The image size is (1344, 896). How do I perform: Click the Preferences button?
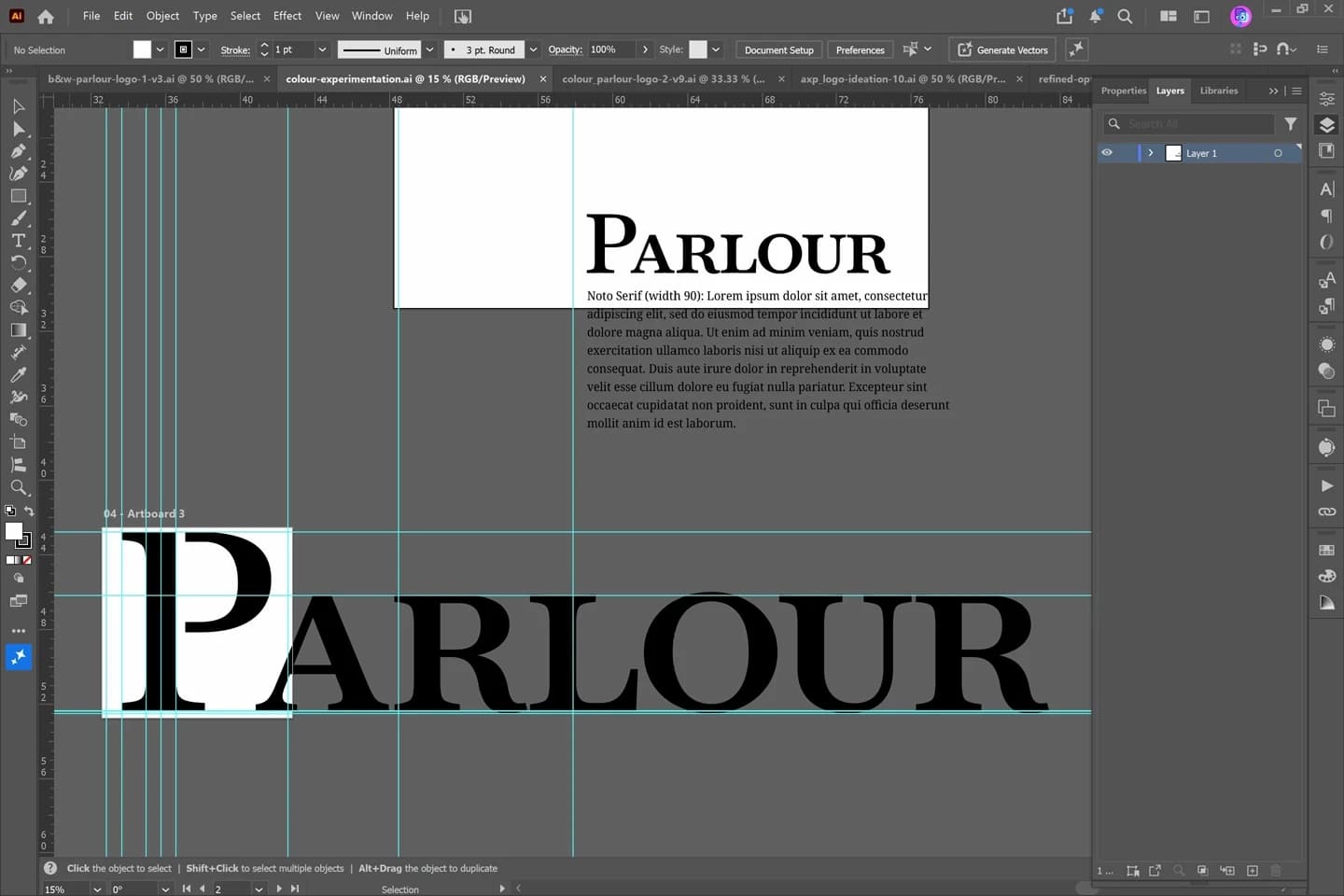[x=860, y=50]
